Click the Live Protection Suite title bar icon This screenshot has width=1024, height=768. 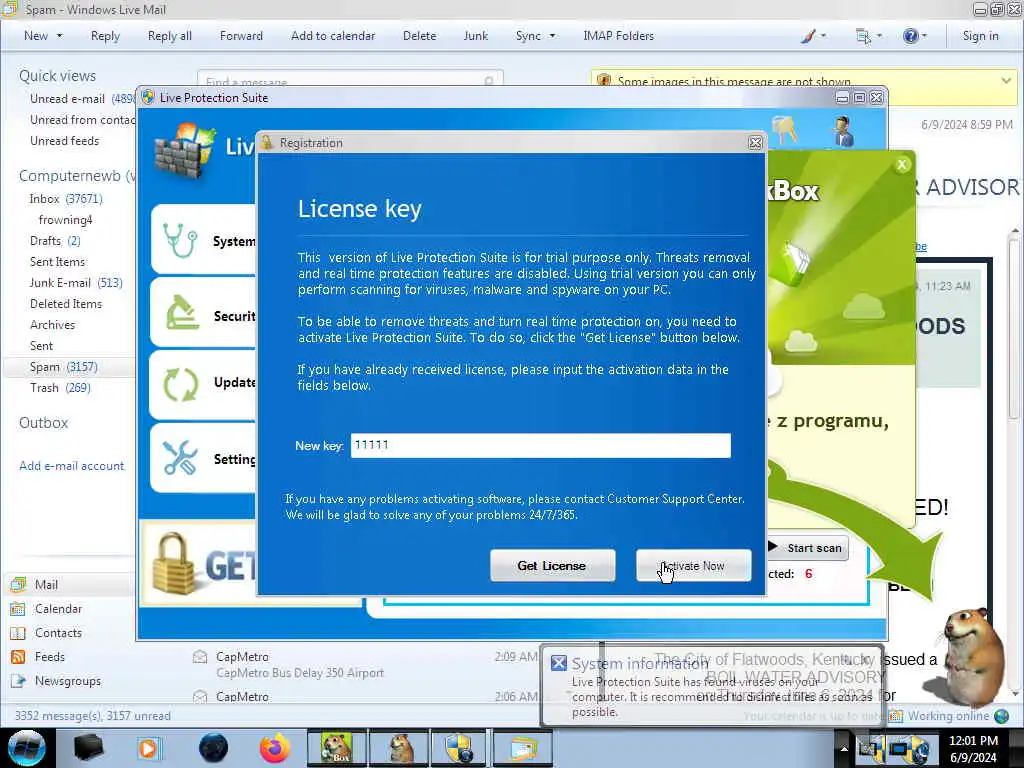tap(148, 97)
